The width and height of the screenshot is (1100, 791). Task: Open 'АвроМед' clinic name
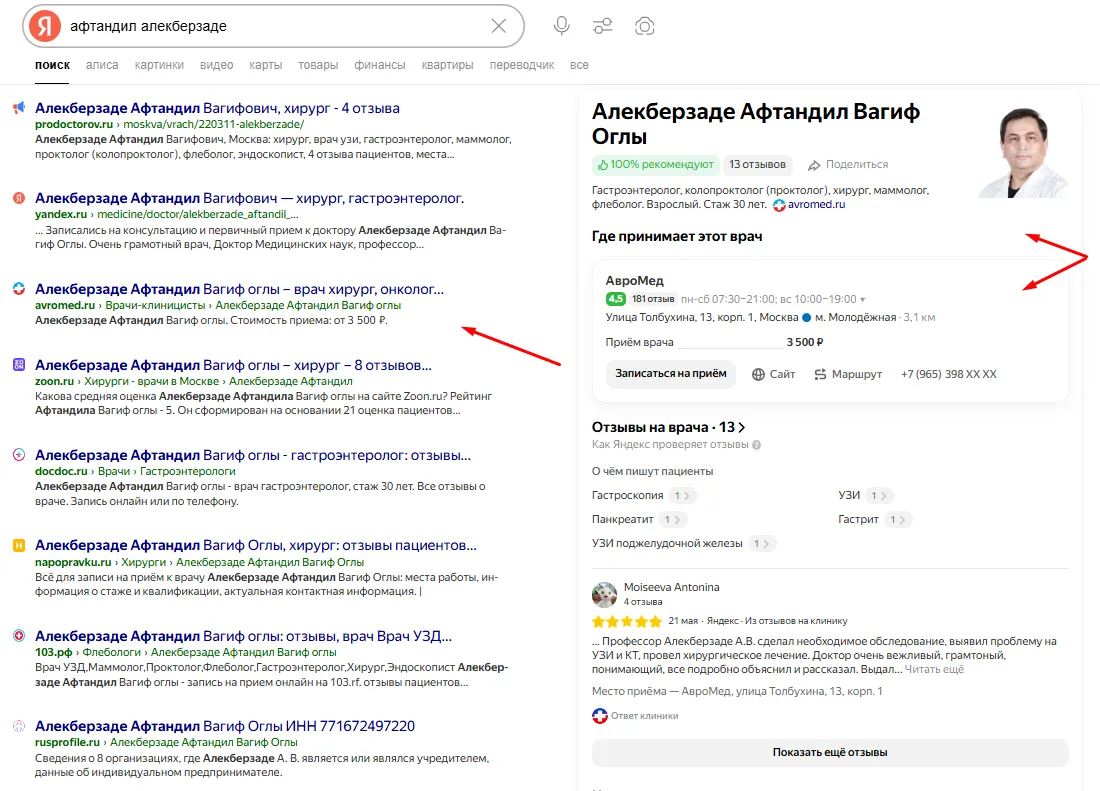pyautogui.click(x=634, y=280)
